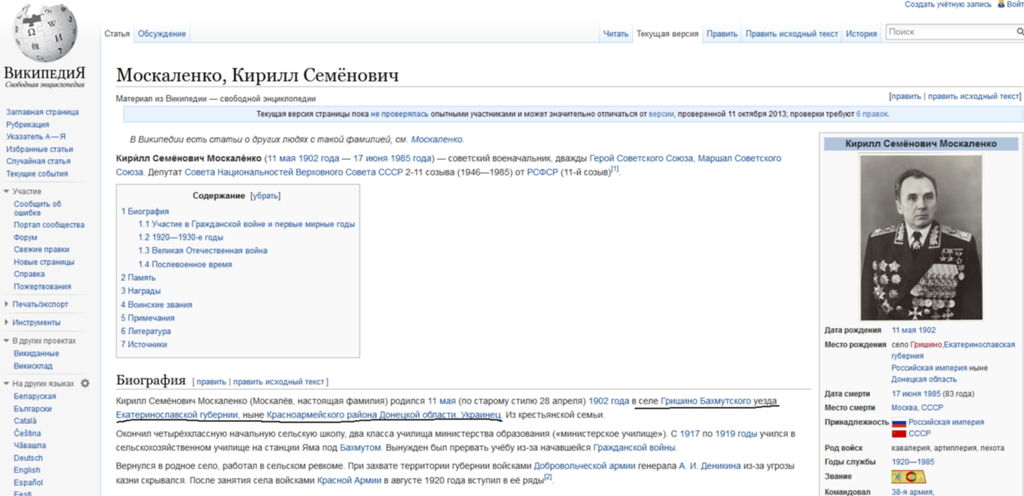1024x496 pixels.
Task: Open Викисклад link
Action: (33, 366)
